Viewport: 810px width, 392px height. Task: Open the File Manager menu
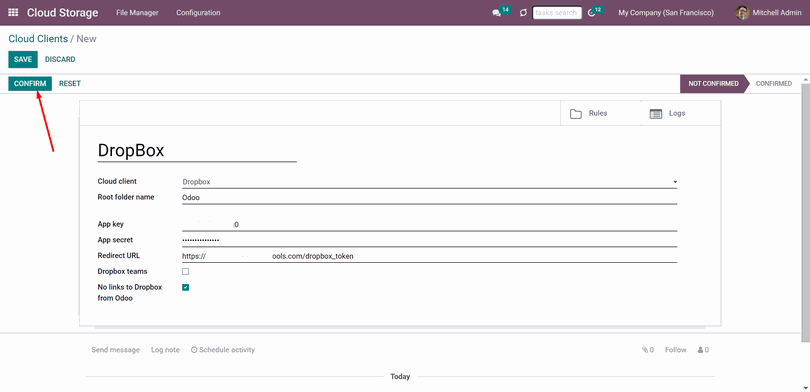(137, 12)
